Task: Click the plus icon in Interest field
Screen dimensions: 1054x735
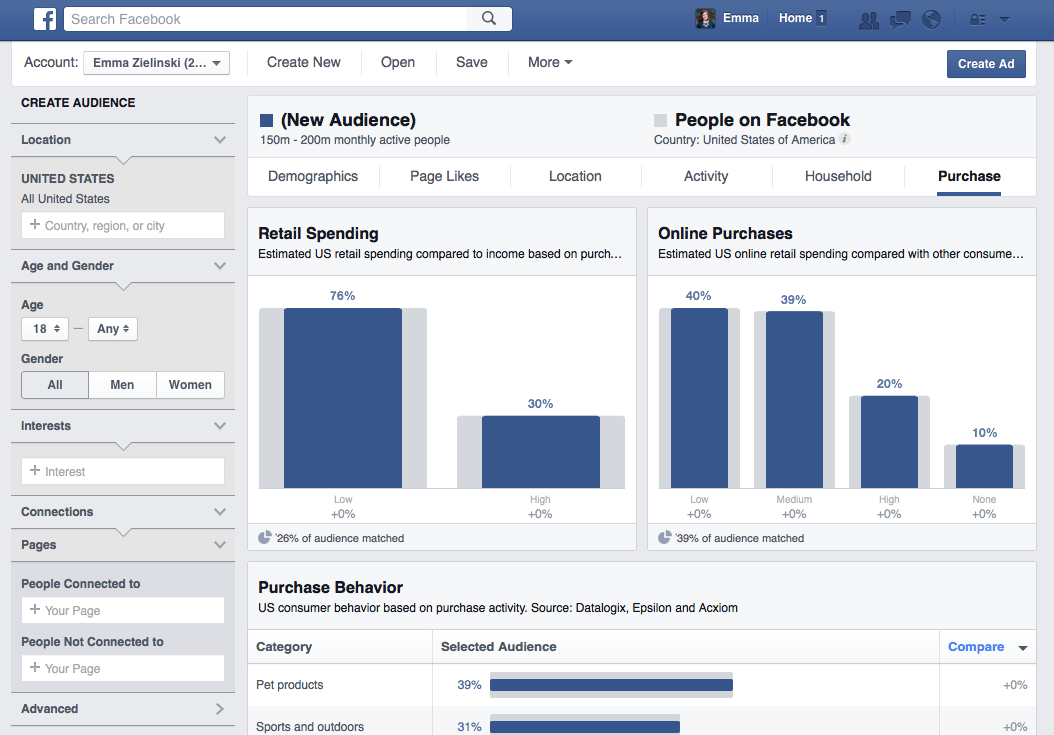Action: pyautogui.click(x=35, y=470)
